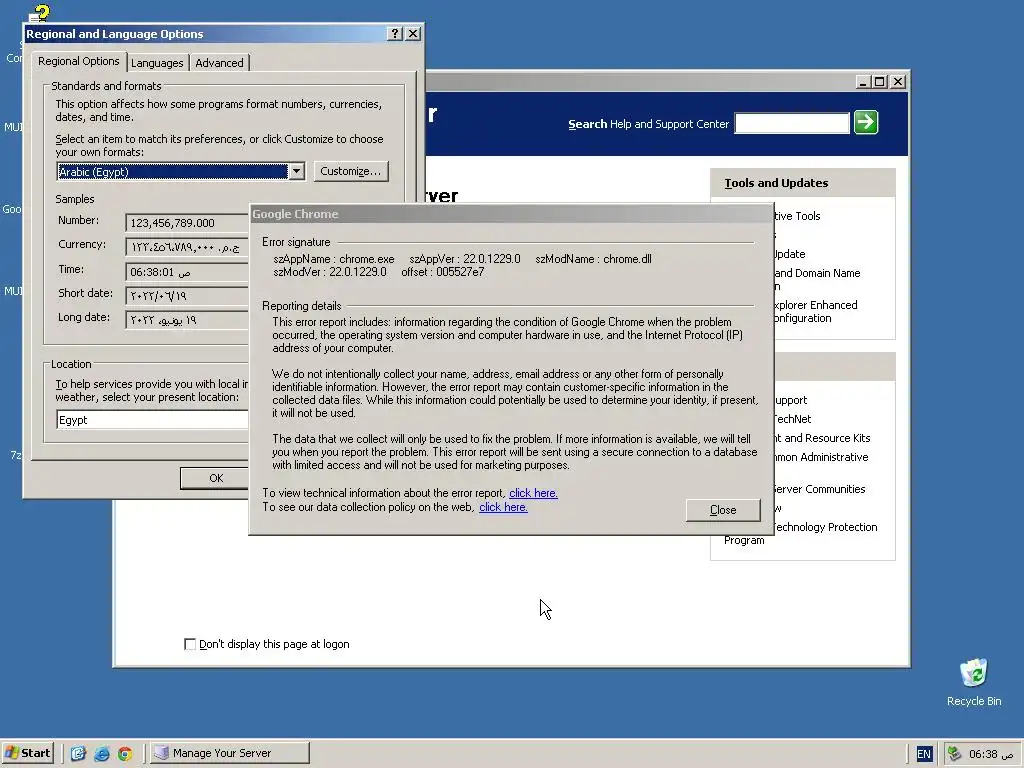Image resolution: width=1024 pixels, height=768 pixels.
Task: Open and Resource Kits link in Manage Your Server
Action: [x=823, y=438]
